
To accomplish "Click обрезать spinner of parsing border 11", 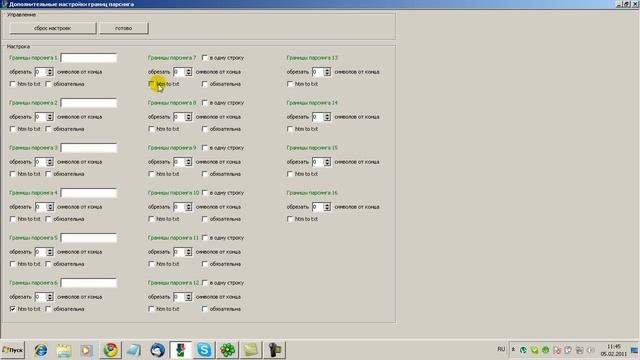I will (183, 252).
